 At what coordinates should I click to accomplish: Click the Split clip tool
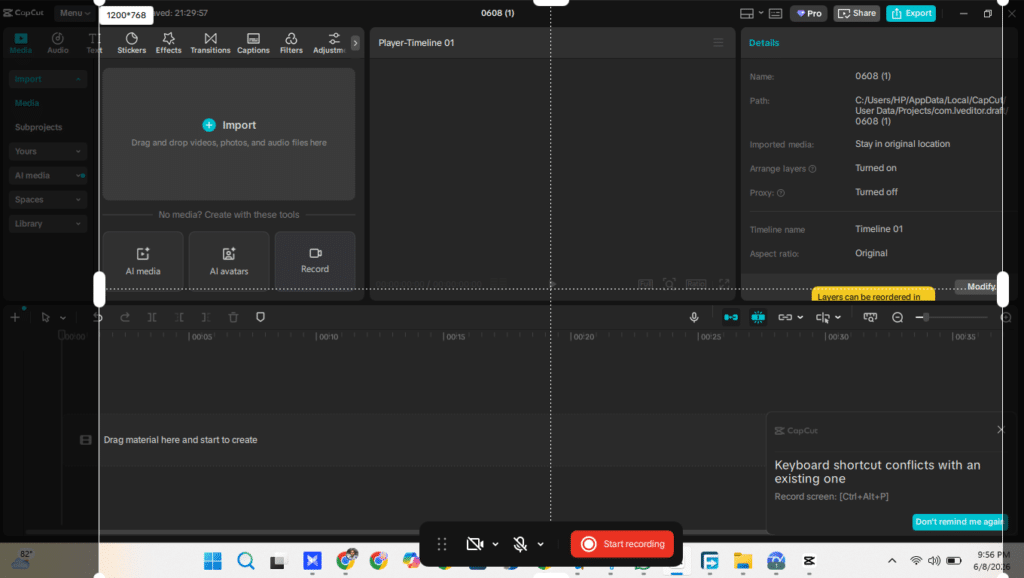[x=152, y=317]
